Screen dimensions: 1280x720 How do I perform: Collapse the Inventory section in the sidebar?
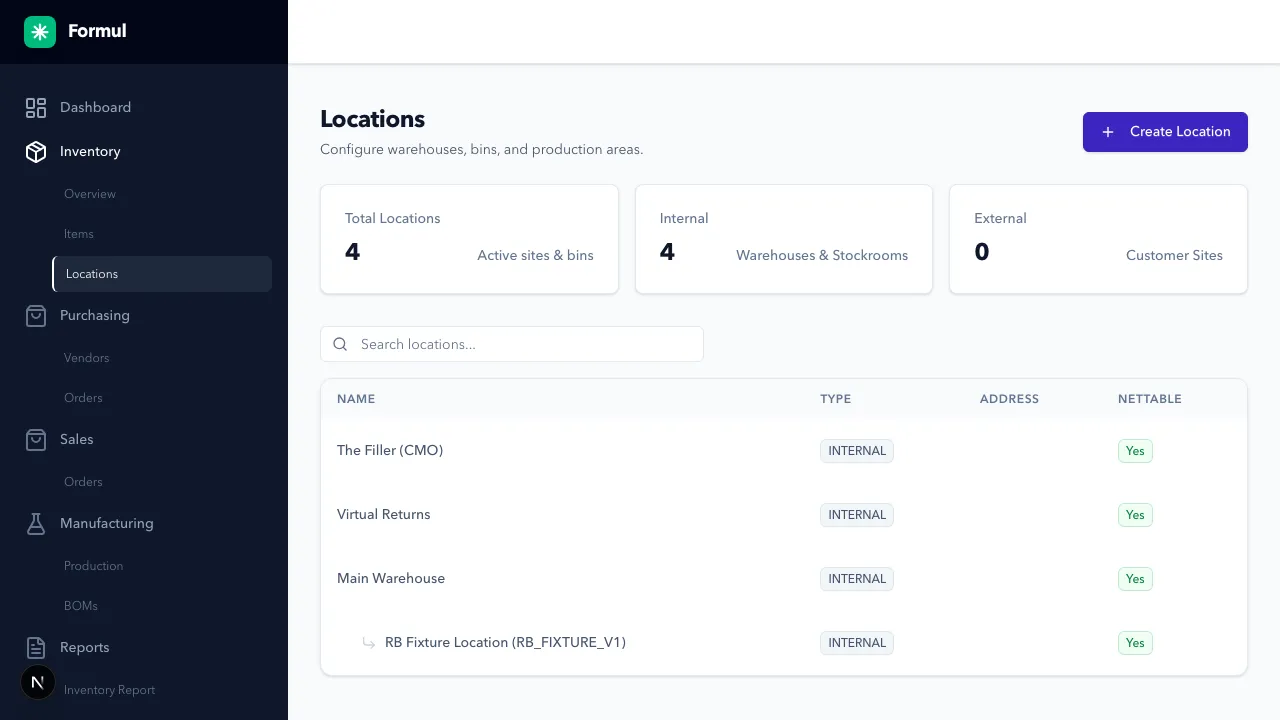pos(90,152)
